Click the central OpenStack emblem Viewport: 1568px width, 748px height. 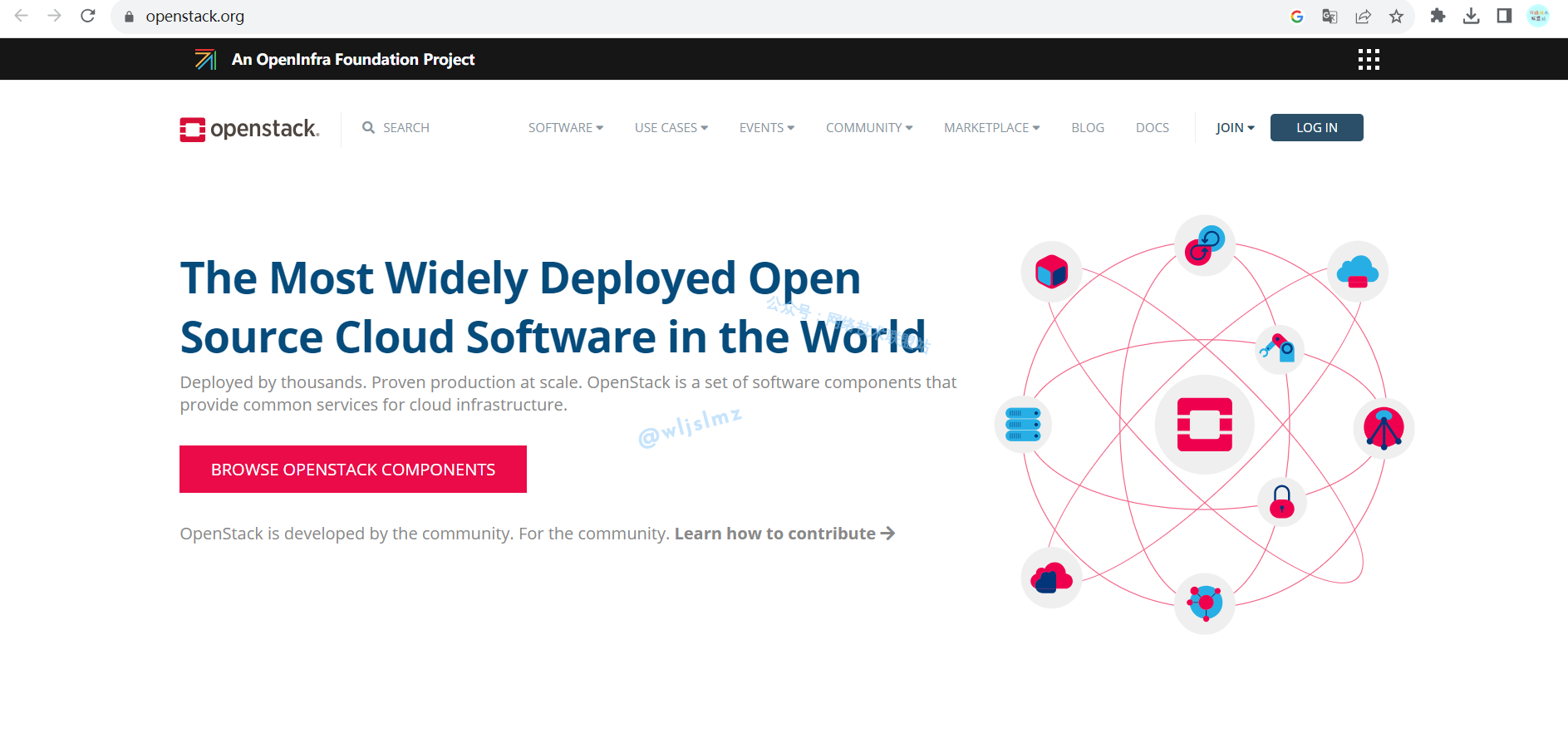1205,425
